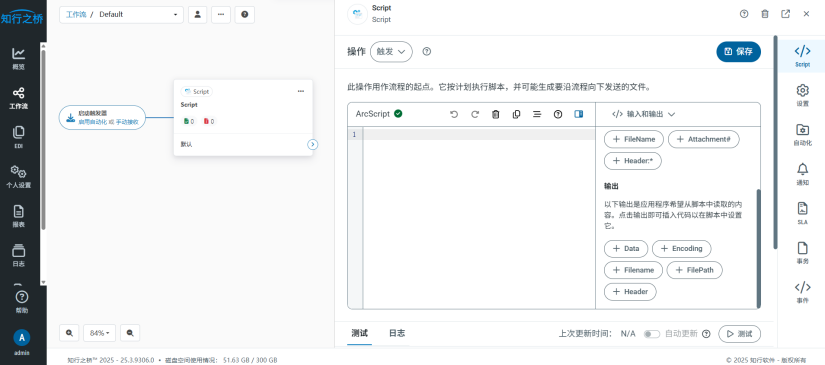The width and height of the screenshot is (825, 365).
Task: Toggle the side panel icon in editor toolbar
Action: pos(579,114)
